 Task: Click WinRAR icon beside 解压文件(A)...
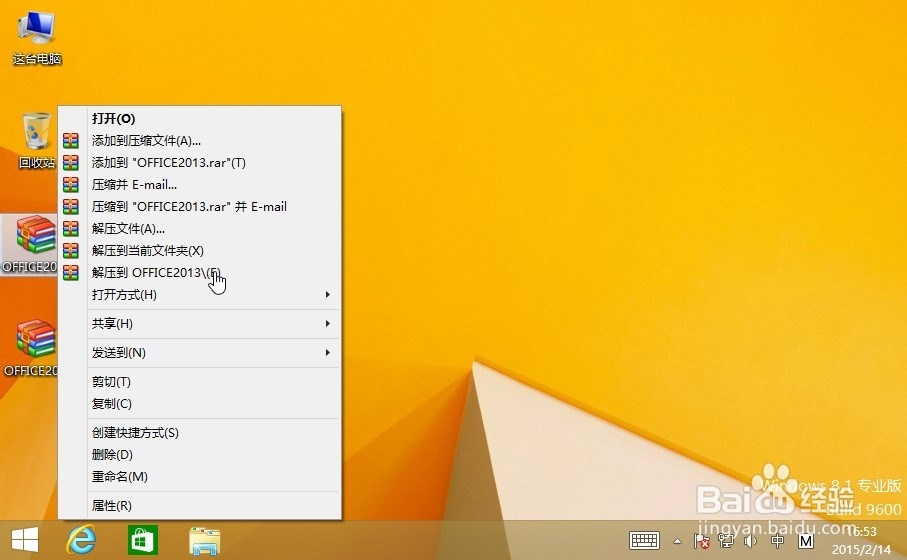point(71,229)
